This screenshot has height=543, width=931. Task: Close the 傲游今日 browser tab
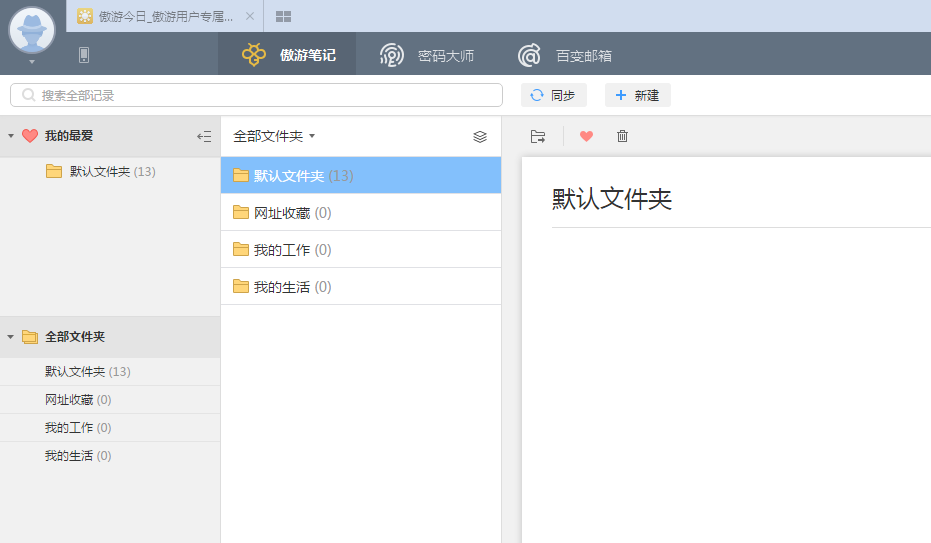(250, 16)
